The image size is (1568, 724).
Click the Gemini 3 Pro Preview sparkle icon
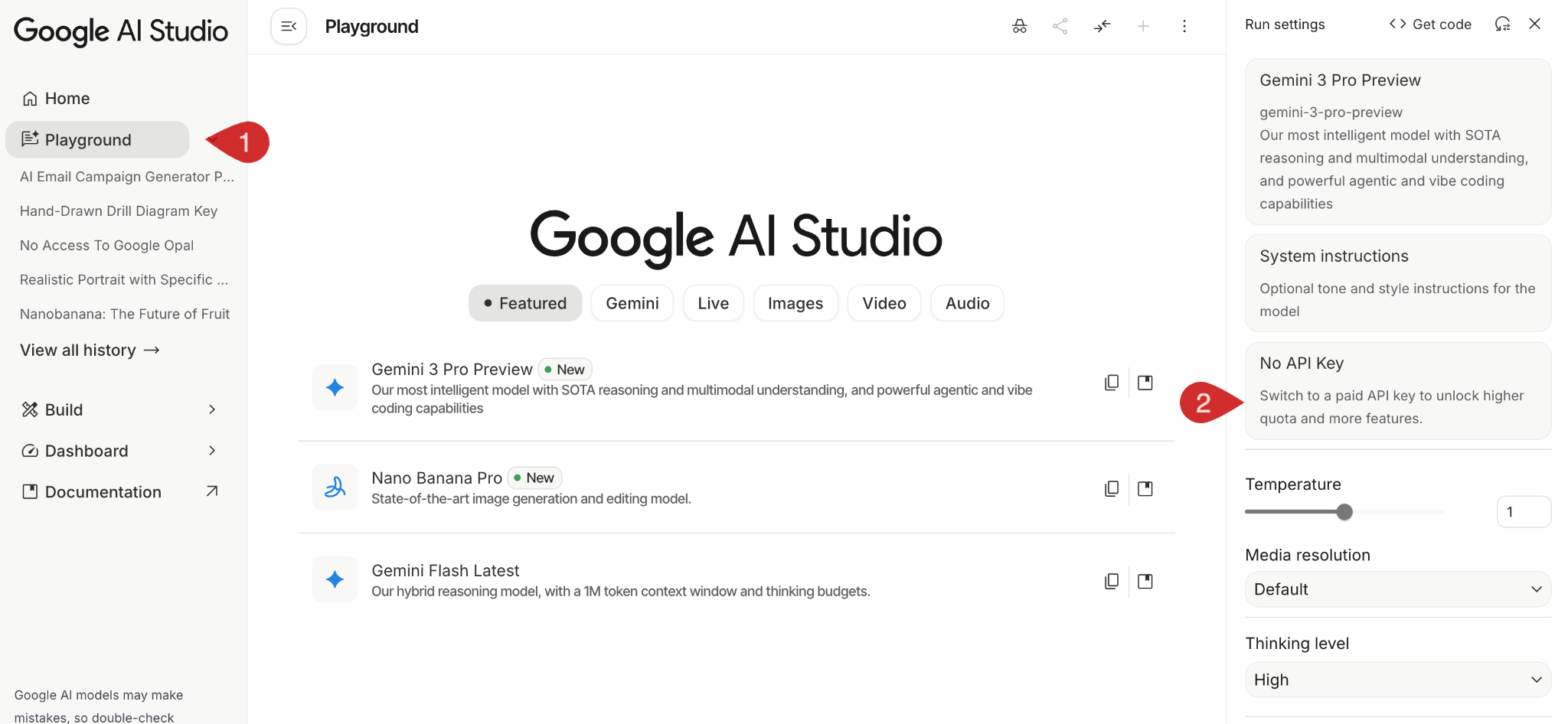click(335, 387)
